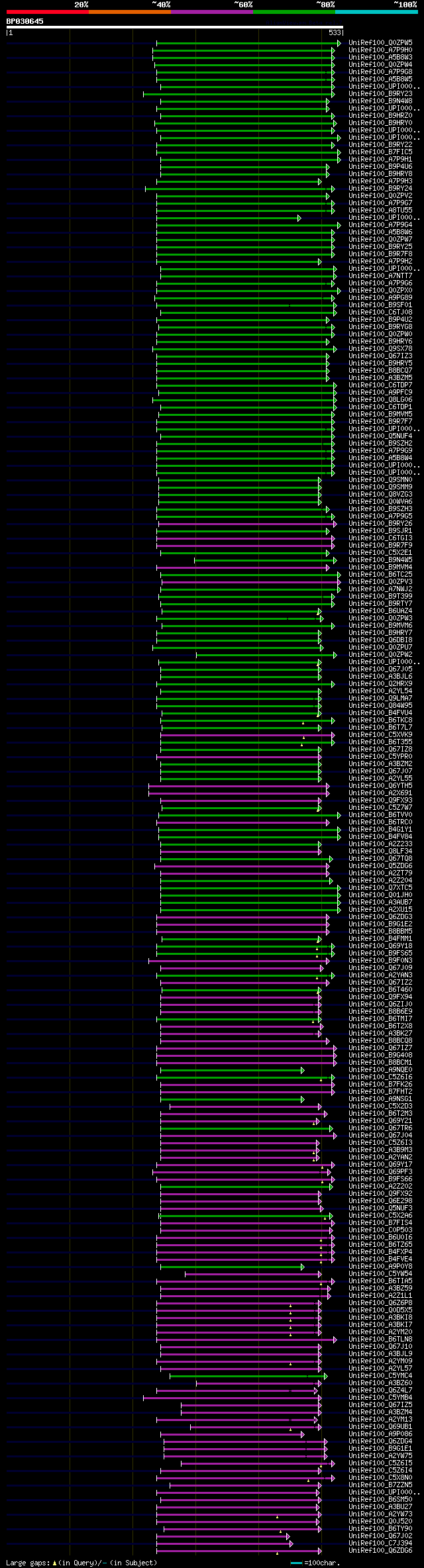Image resolution: width=424 pixels, height=1568 pixels.
Task: Click the UniRef100_A3BZM5 label
Action: tap(380, 378)
